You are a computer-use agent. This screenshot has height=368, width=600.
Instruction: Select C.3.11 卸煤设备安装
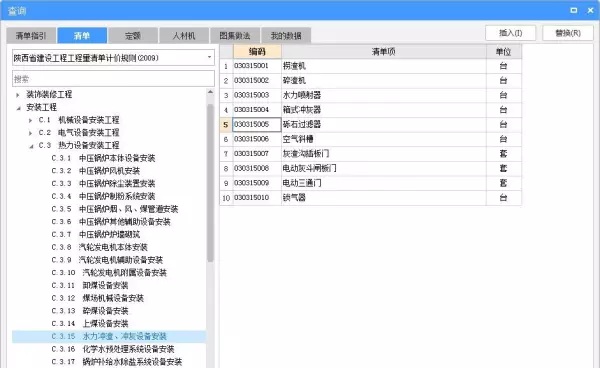[x=90, y=285]
